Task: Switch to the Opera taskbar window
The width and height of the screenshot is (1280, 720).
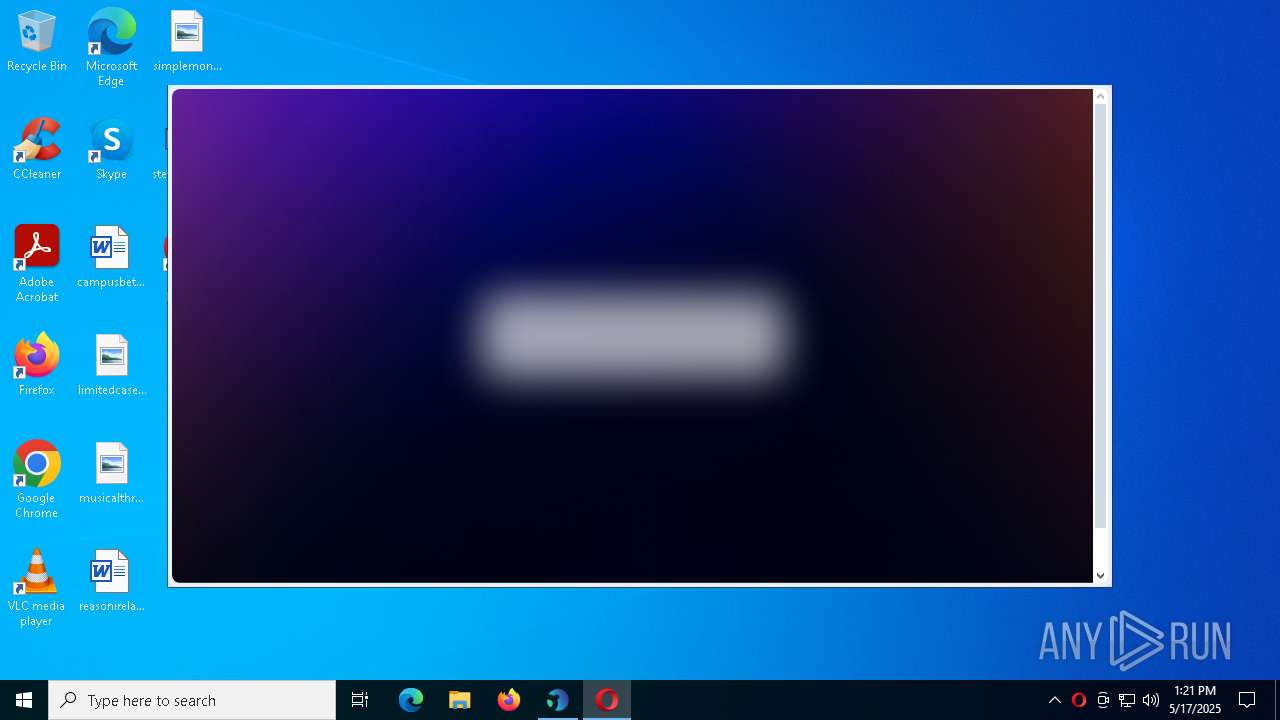Action: [607, 700]
